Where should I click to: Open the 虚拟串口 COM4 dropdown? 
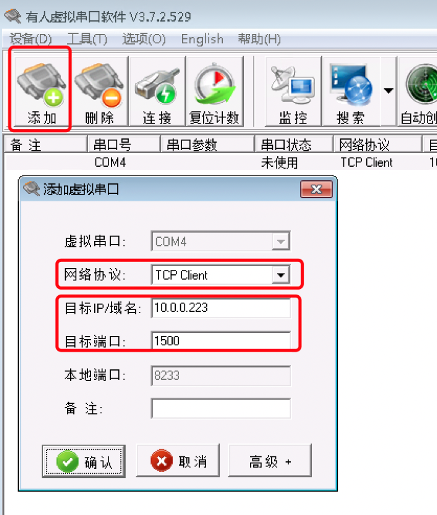(281, 241)
